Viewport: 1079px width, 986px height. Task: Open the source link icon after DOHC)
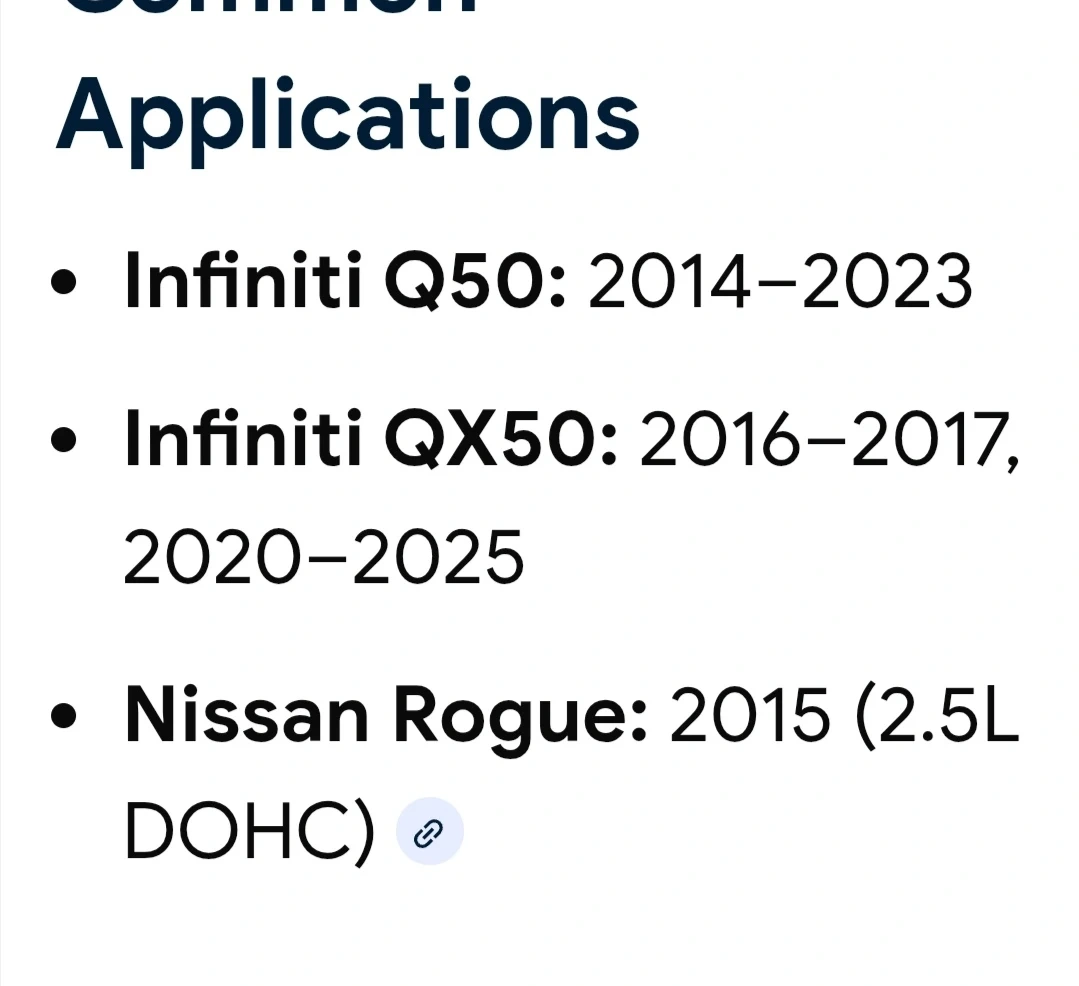click(429, 832)
